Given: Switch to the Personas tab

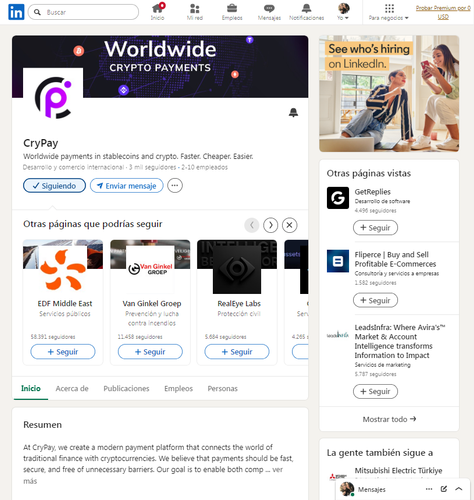Looking at the screenshot, I should coord(223,389).
